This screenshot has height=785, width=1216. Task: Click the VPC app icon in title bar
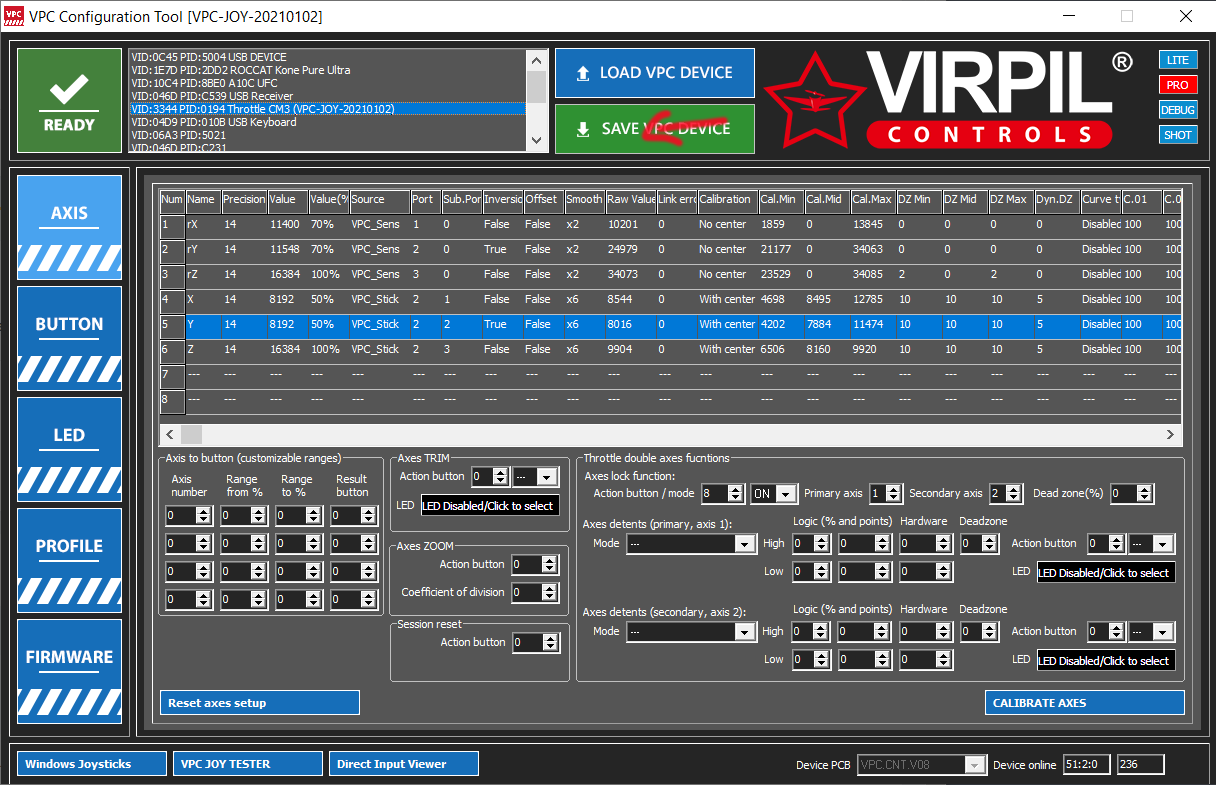point(13,17)
